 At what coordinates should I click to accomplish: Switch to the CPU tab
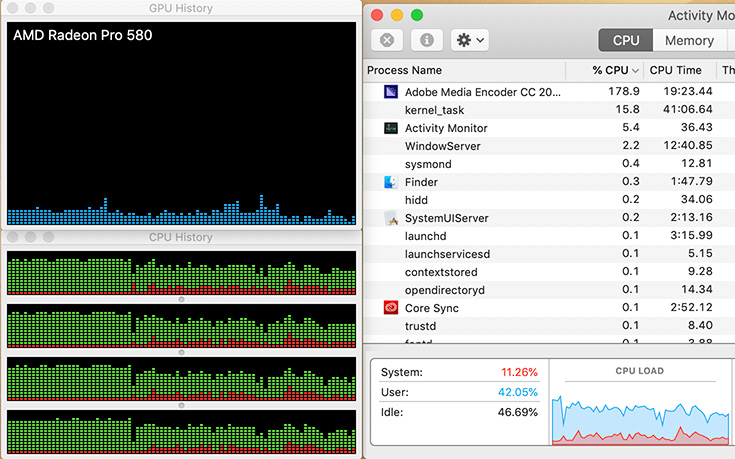click(626, 40)
